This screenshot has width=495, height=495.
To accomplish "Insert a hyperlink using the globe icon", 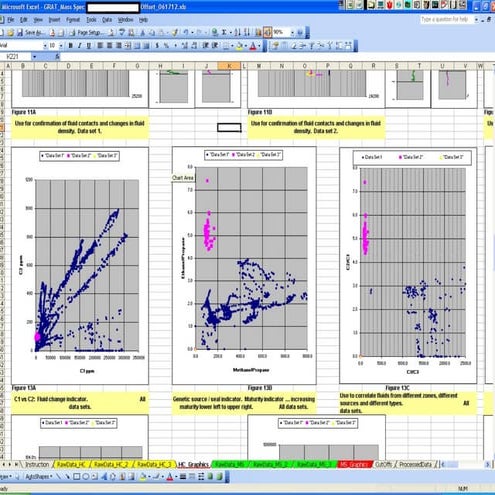I will coord(214,32).
